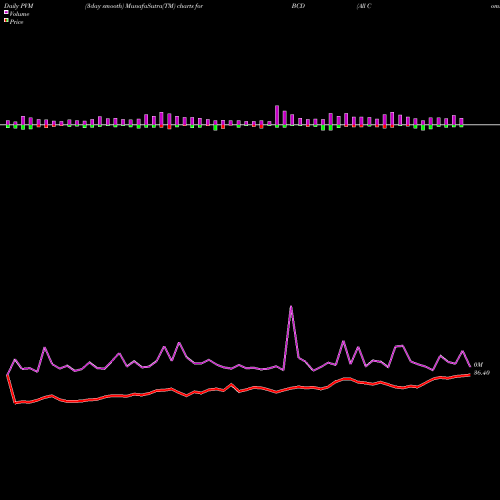500x500 pixels.
Task: Click the "0M" volume value label
Action: [x=478, y=365]
